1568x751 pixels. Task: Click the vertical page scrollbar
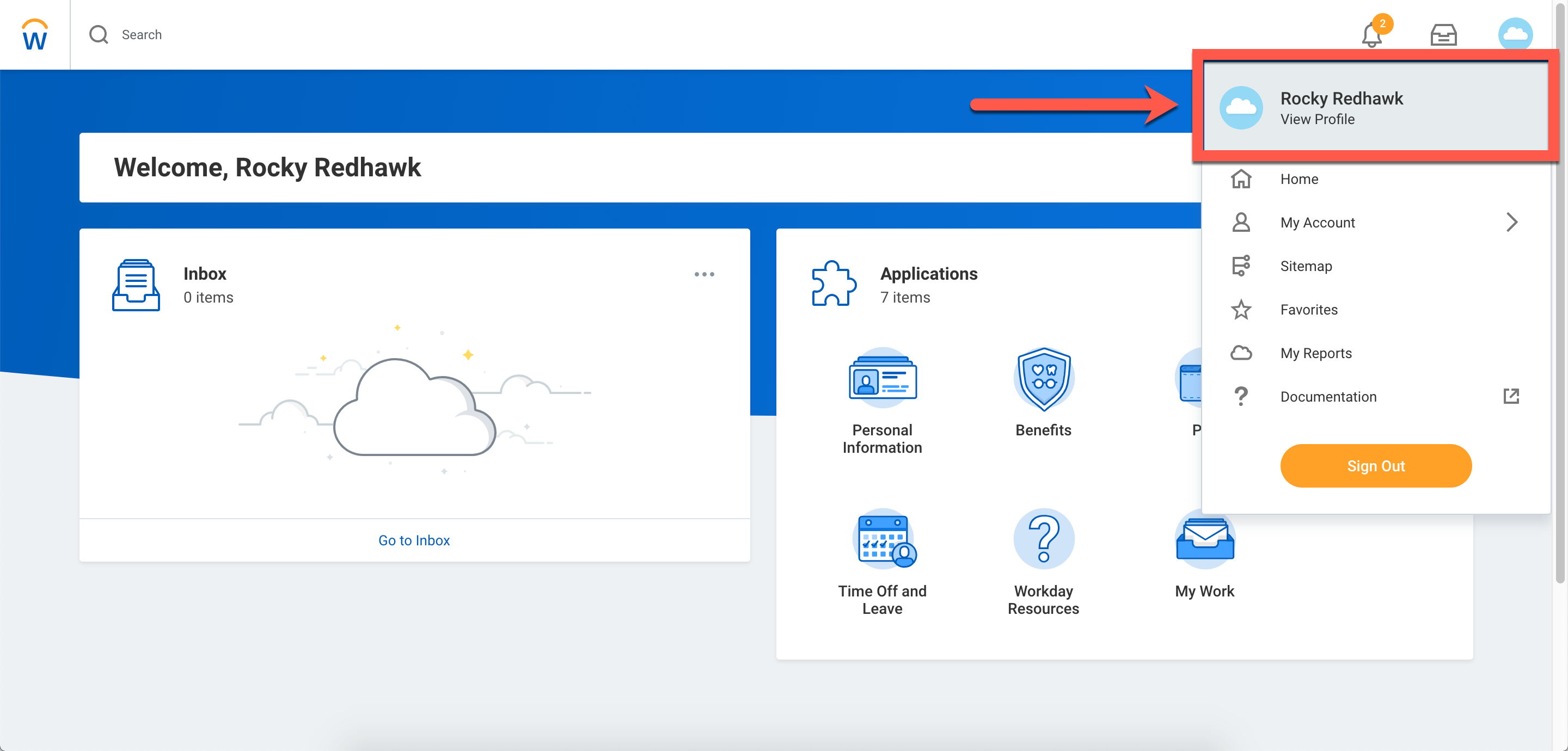coord(1560,292)
